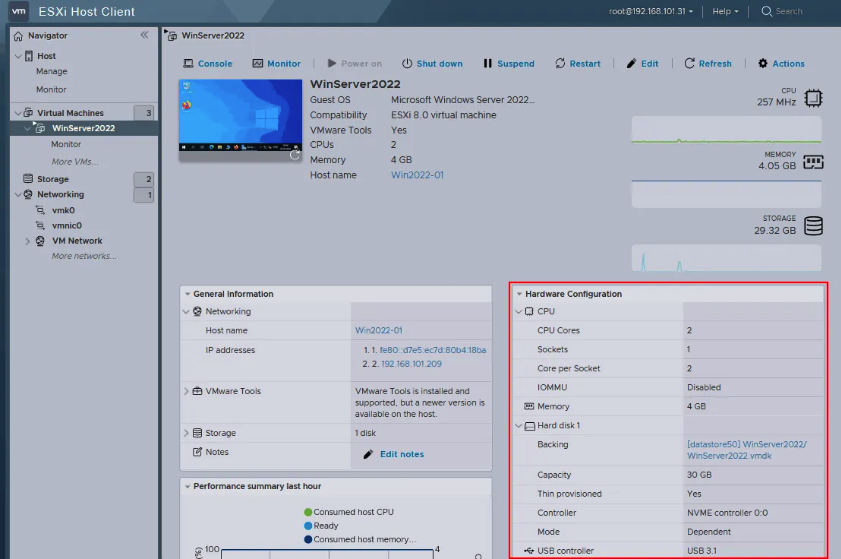Select Networking in the navigator
Viewport: 841px width, 559px height.
click(61, 194)
